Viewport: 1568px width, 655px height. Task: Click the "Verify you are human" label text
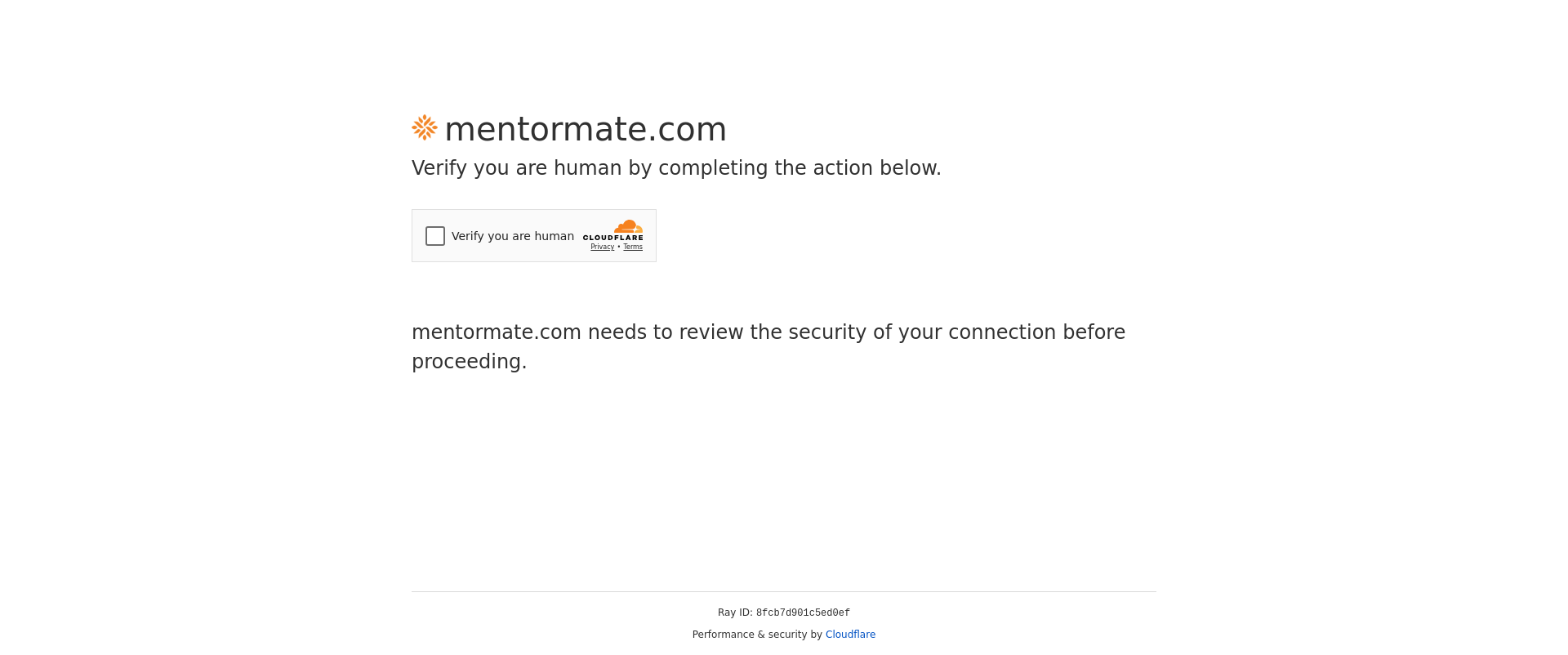[512, 236]
